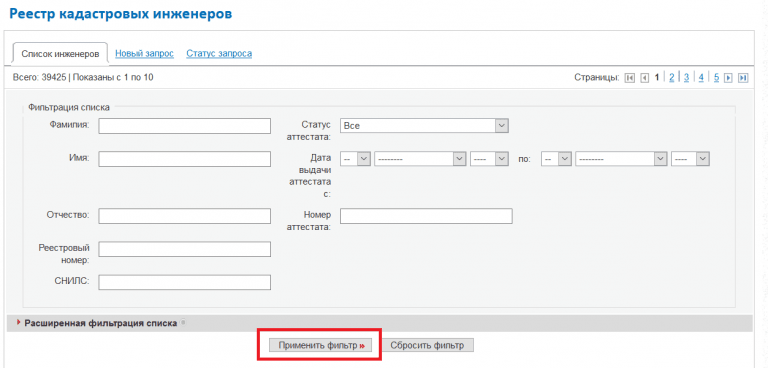Screen dimensions: 768x368
Task: Open the Новый запрос tab
Action: [144, 53]
